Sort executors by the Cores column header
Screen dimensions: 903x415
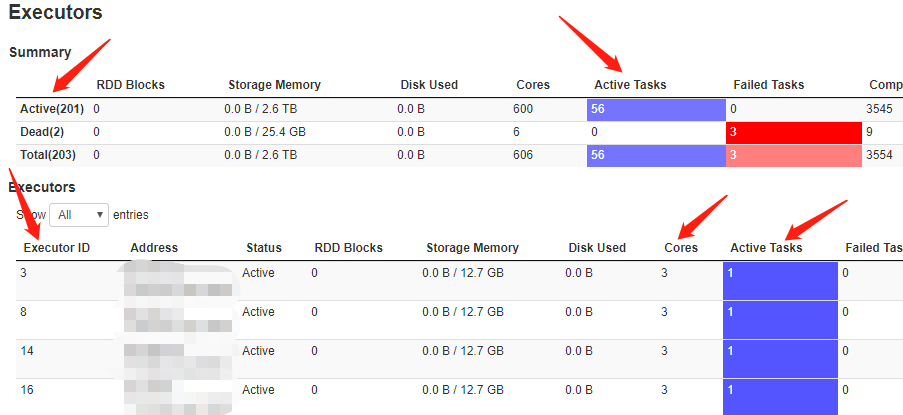(681, 248)
